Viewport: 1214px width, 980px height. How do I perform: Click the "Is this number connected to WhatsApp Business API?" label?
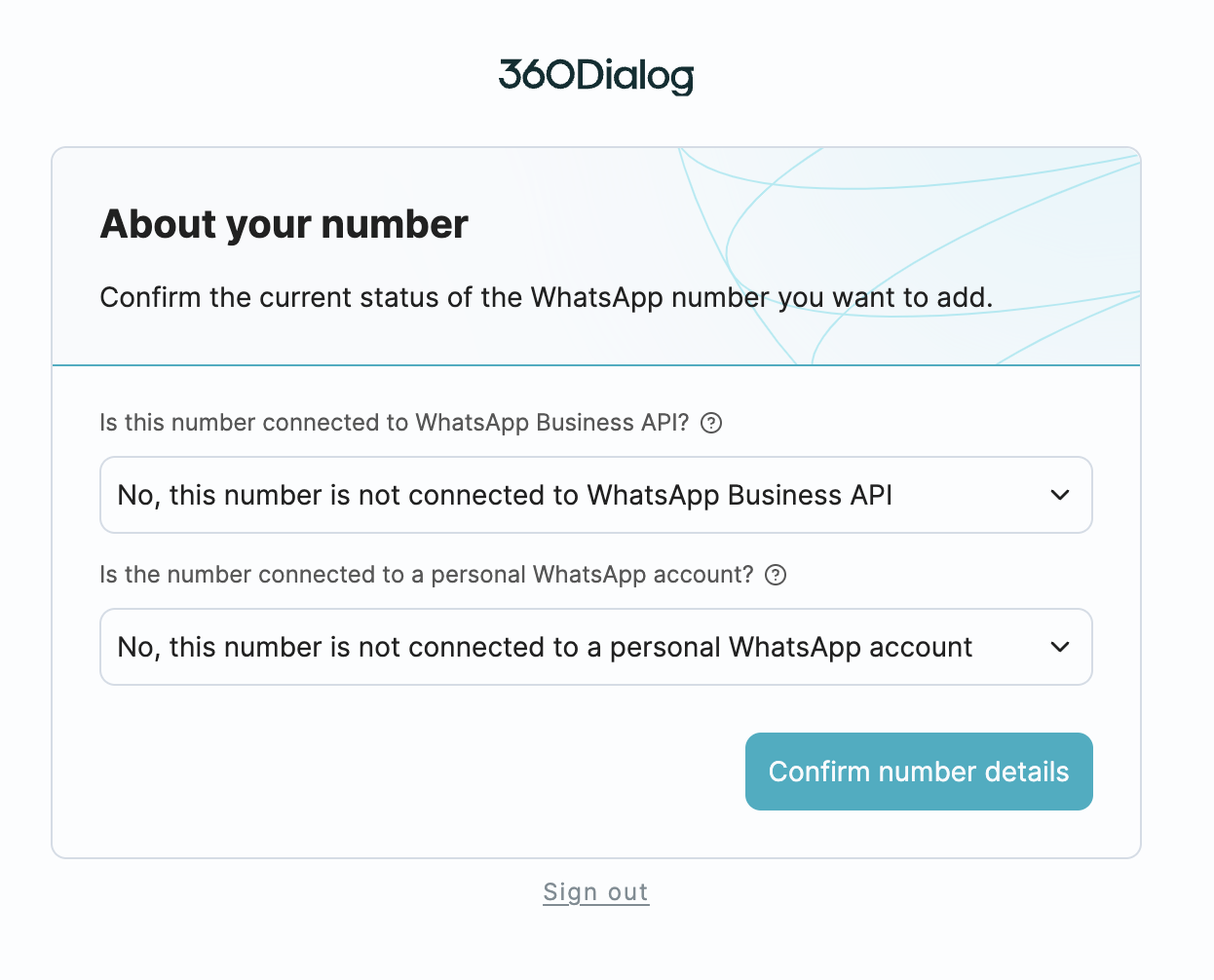tap(394, 423)
